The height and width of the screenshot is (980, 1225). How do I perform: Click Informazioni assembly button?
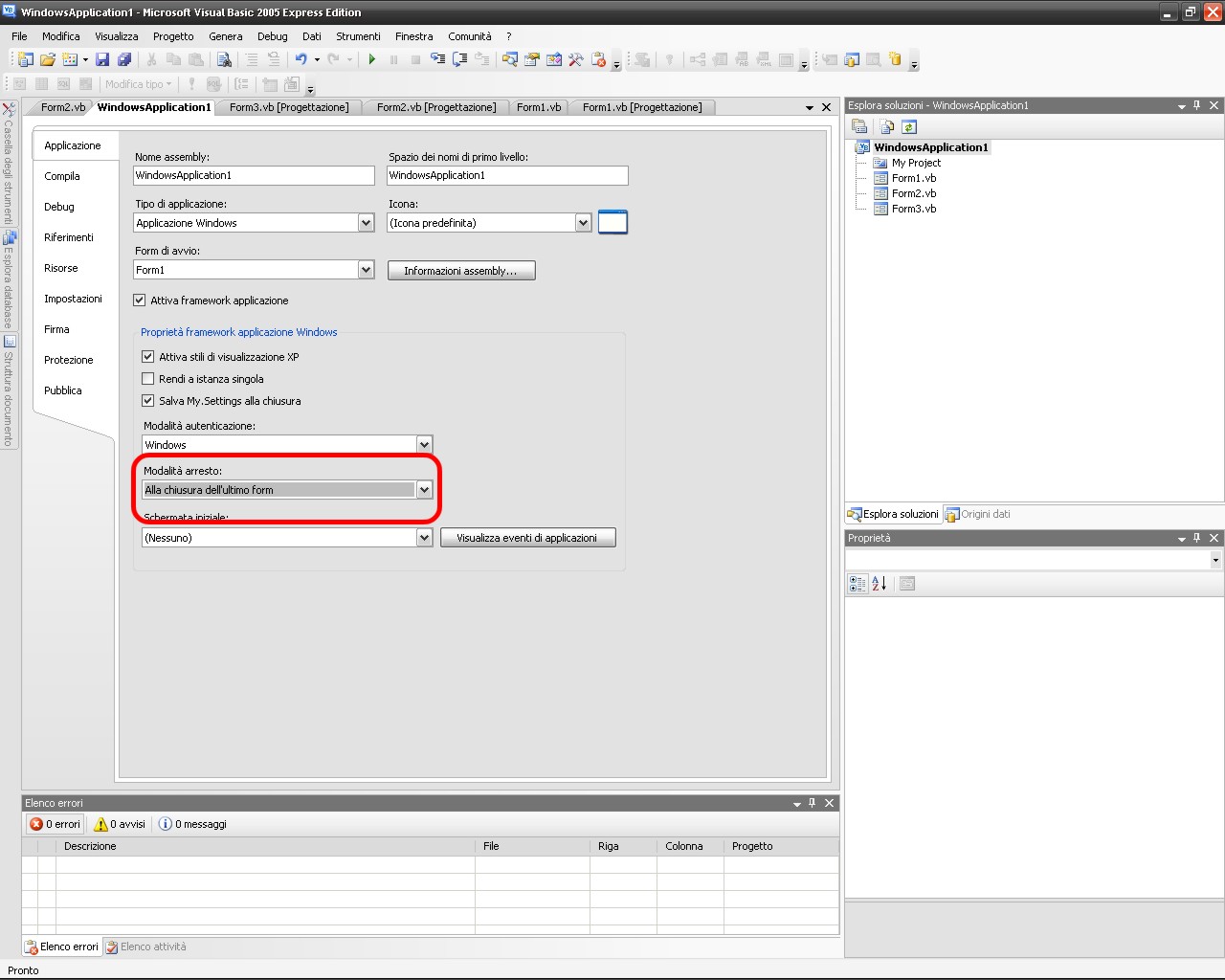pos(461,271)
